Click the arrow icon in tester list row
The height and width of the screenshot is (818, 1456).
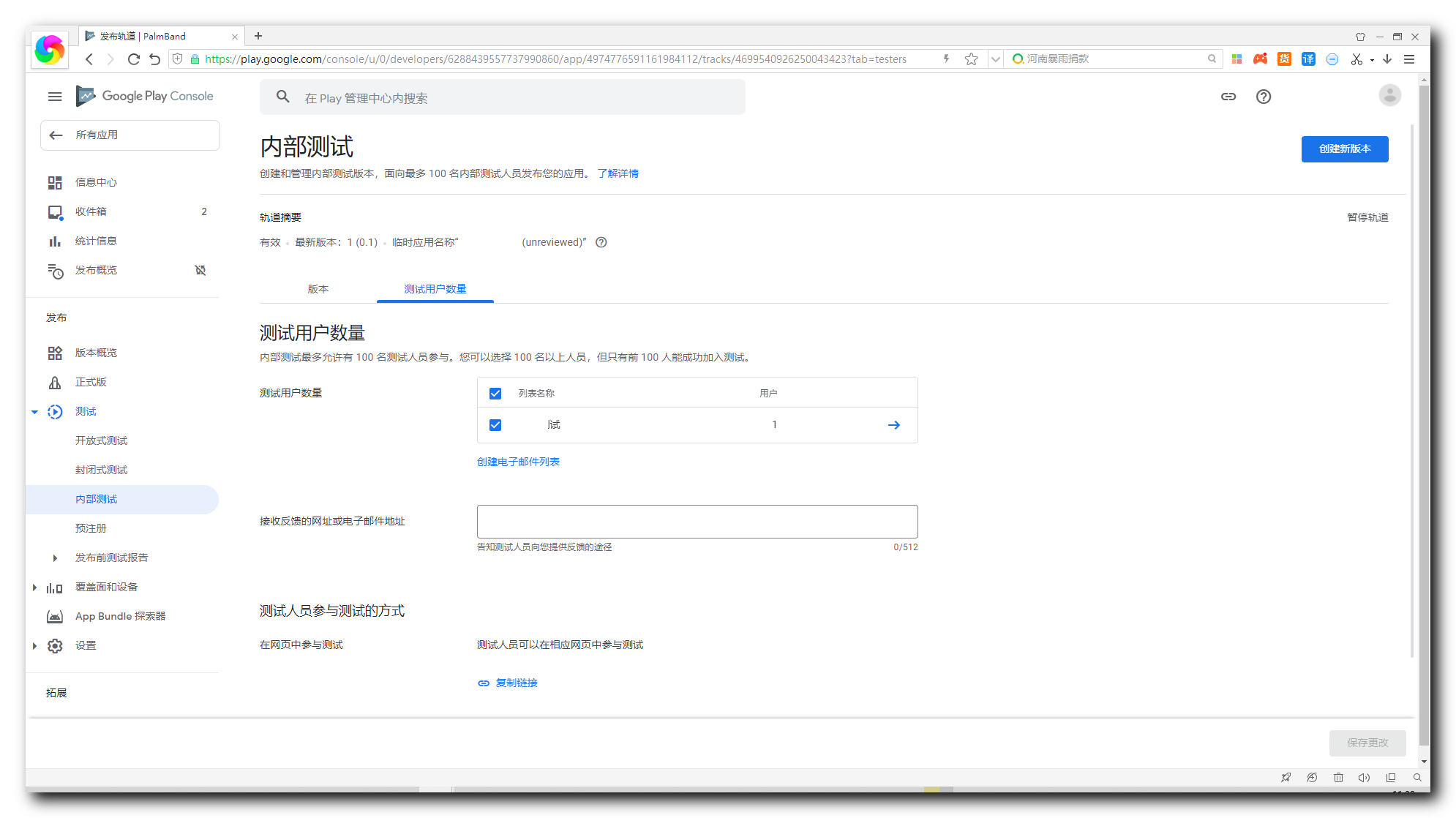point(894,425)
